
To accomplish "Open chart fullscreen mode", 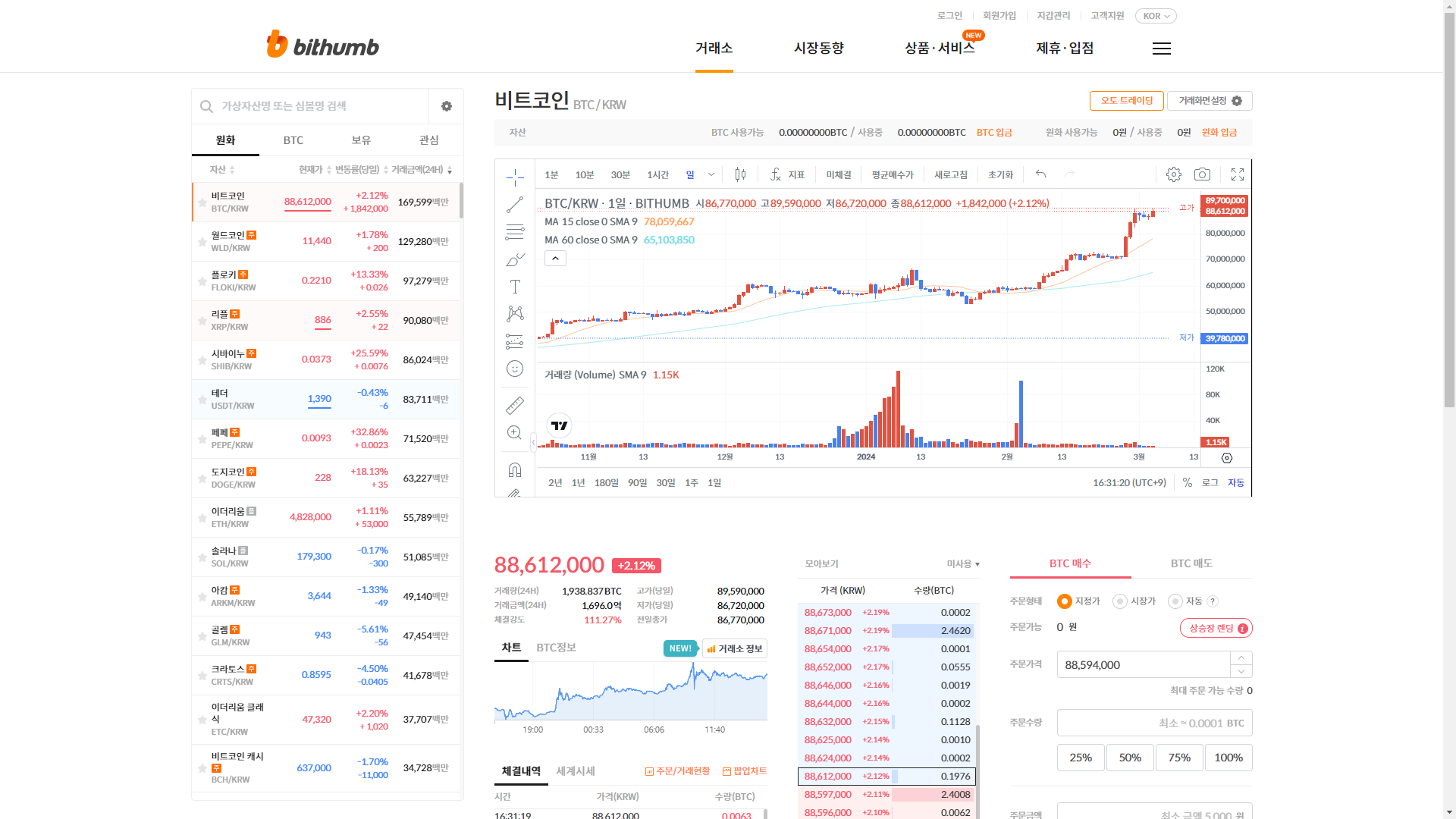I will [1238, 174].
